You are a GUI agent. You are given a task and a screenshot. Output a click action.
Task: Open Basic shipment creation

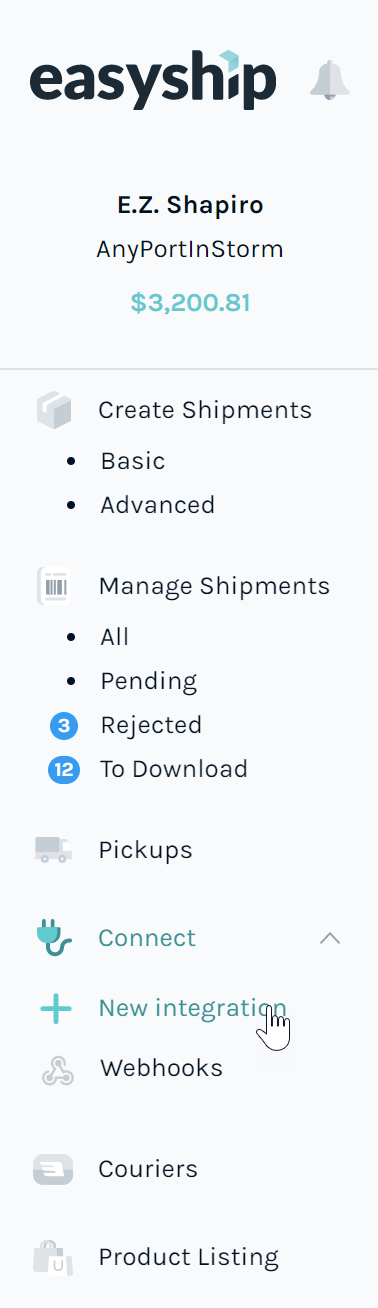click(x=133, y=461)
